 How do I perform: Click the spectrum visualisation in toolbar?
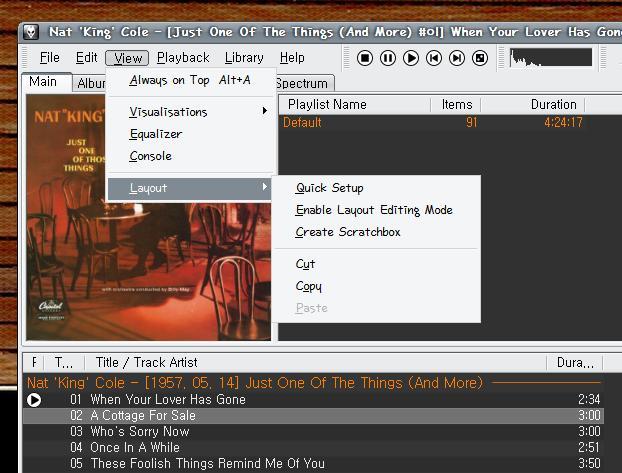[x=551, y=58]
